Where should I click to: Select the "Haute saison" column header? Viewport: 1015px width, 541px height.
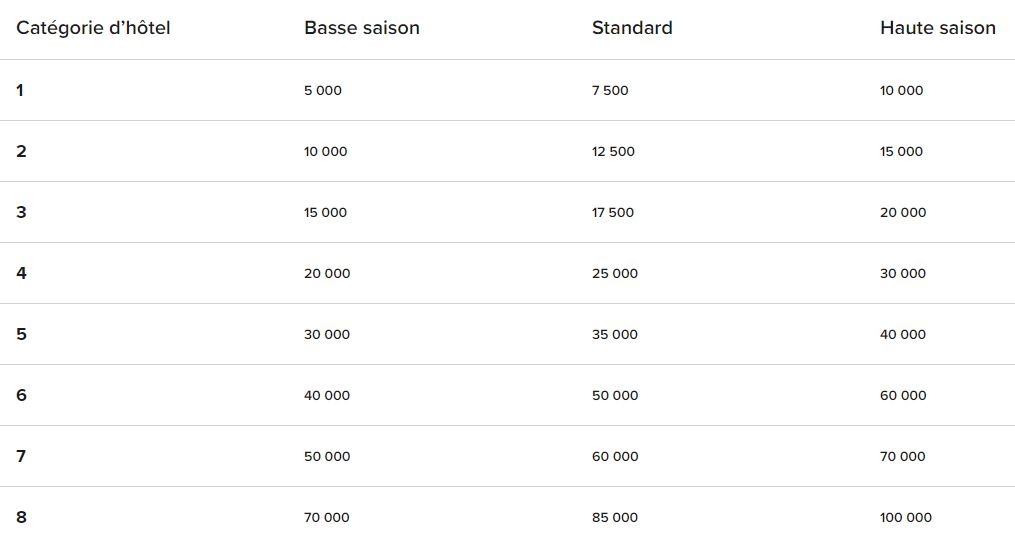[x=937, y=28]
